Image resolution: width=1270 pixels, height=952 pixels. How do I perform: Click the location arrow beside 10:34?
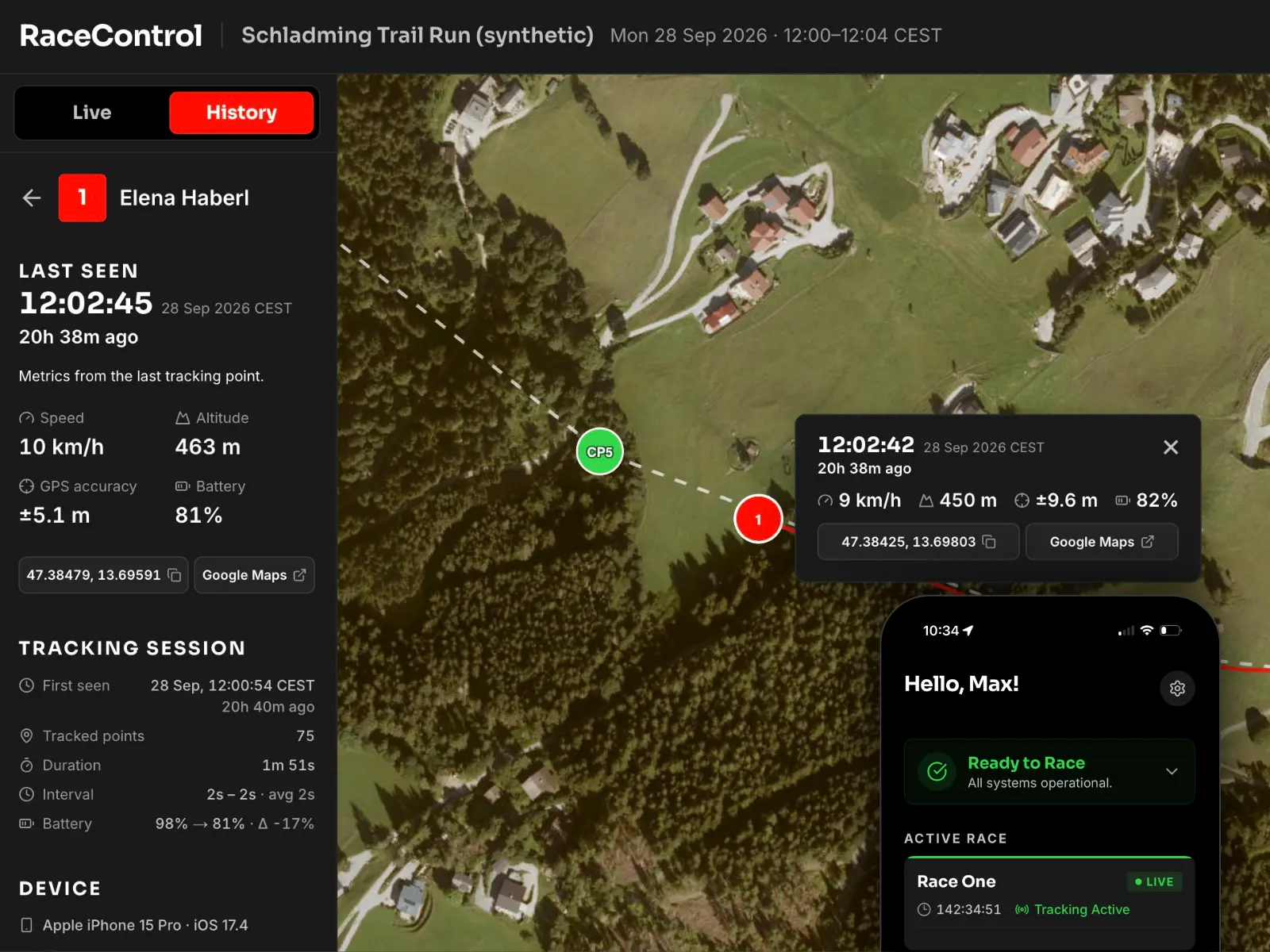[968, 631]
